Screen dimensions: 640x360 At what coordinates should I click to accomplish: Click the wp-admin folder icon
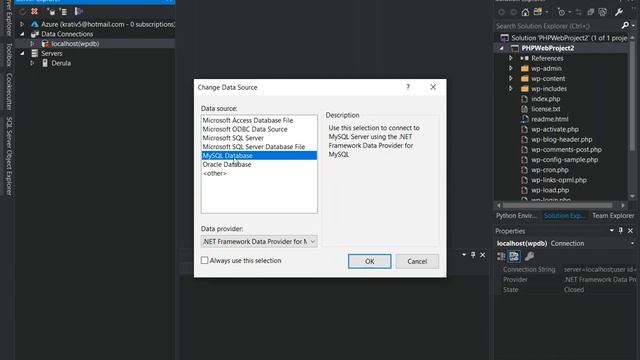[x=525, y=69]
